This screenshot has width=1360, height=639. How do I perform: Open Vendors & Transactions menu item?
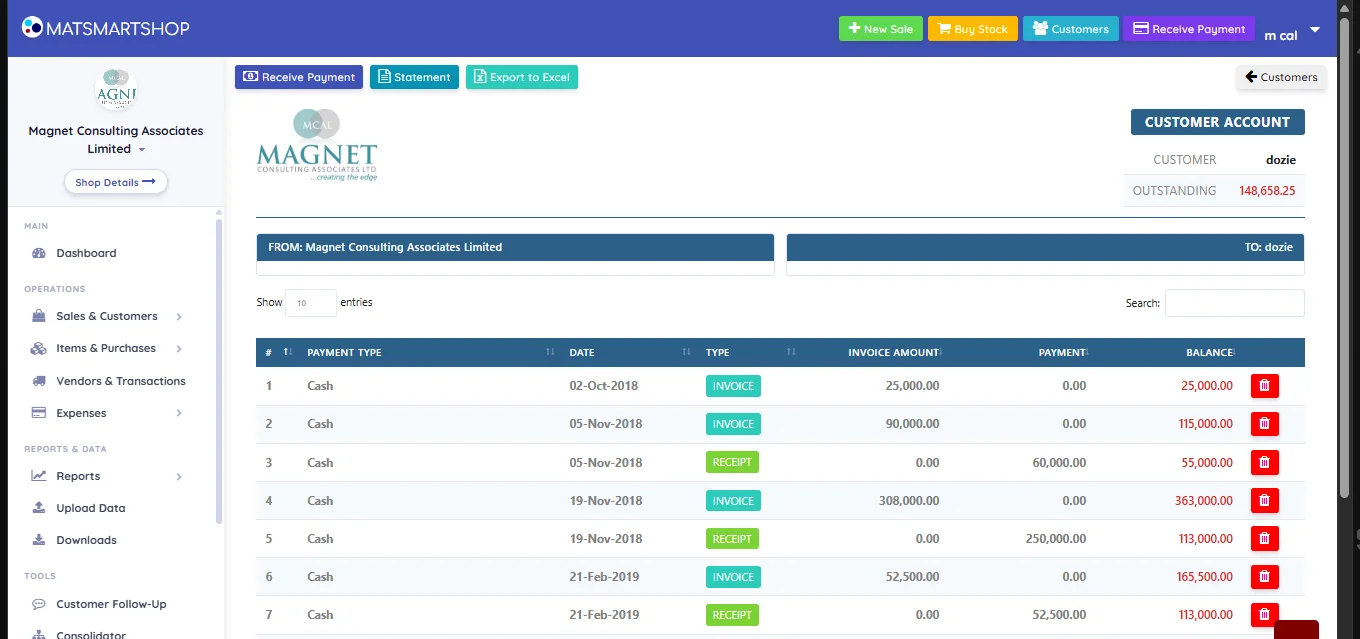coord(120,381)
